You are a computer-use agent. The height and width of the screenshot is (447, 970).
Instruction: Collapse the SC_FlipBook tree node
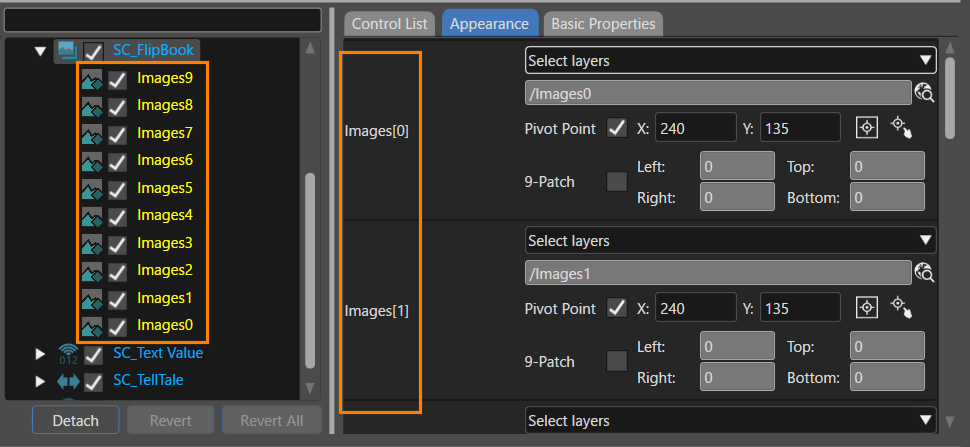[40, 51]
